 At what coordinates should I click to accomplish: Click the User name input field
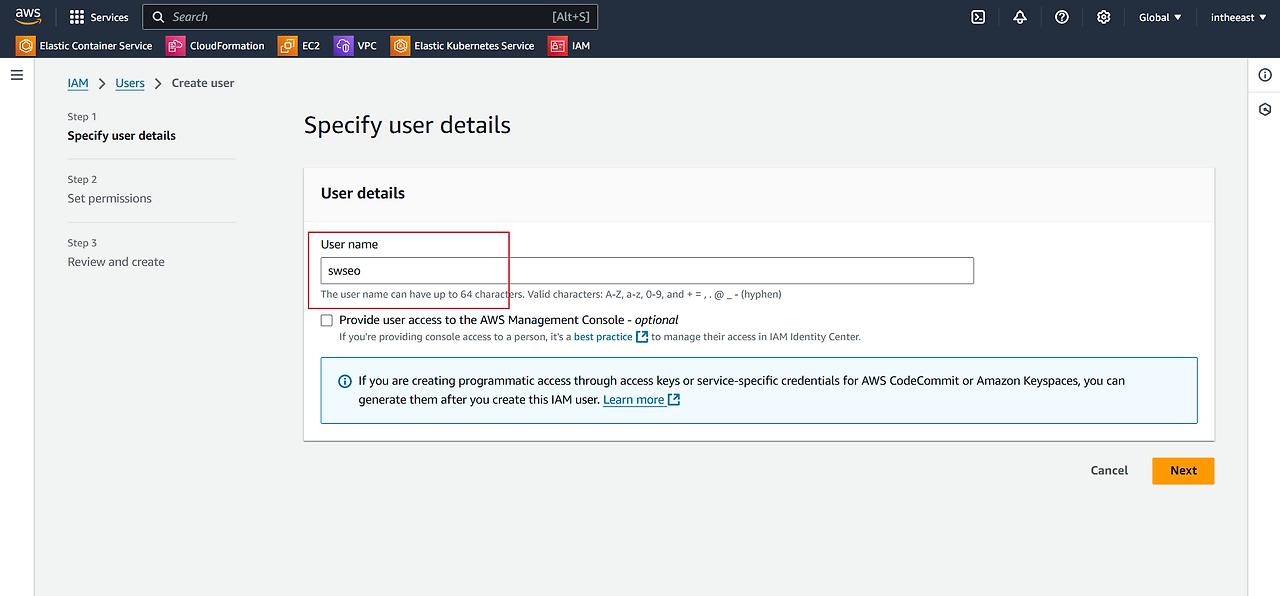[x=647, y=271]
